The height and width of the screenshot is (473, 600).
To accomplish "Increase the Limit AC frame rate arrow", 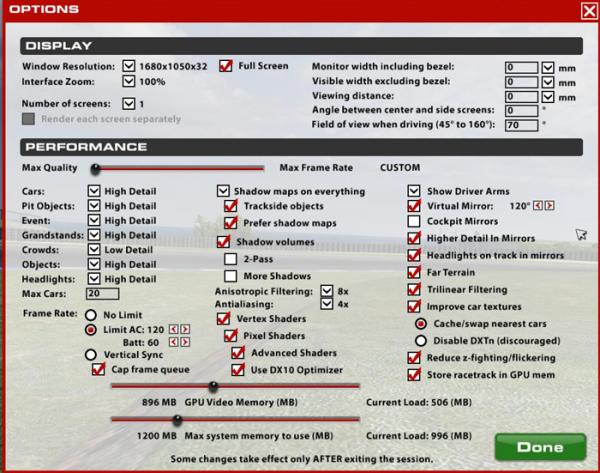I will point(184,328).
